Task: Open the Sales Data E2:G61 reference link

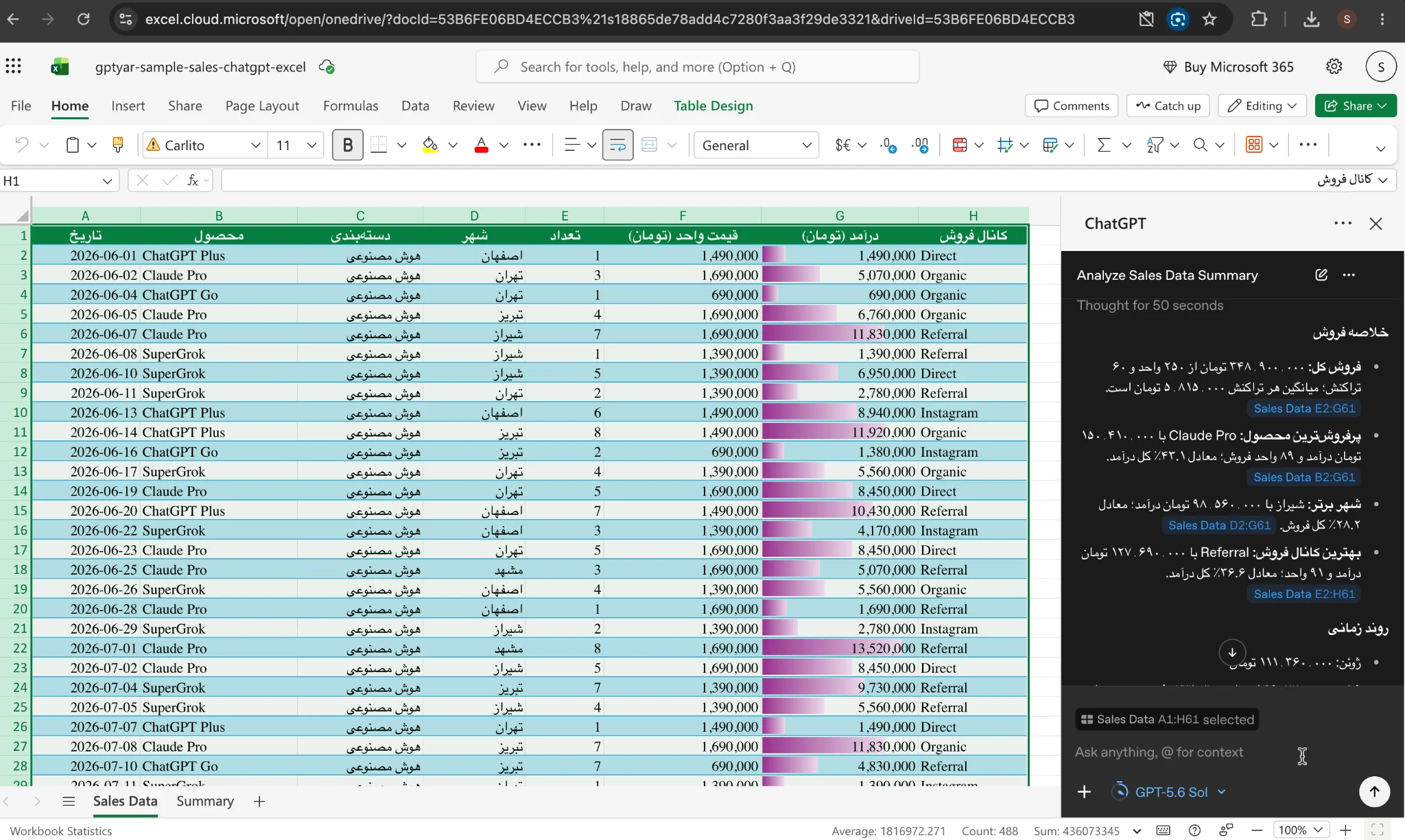Action: tap(1304, 408)
